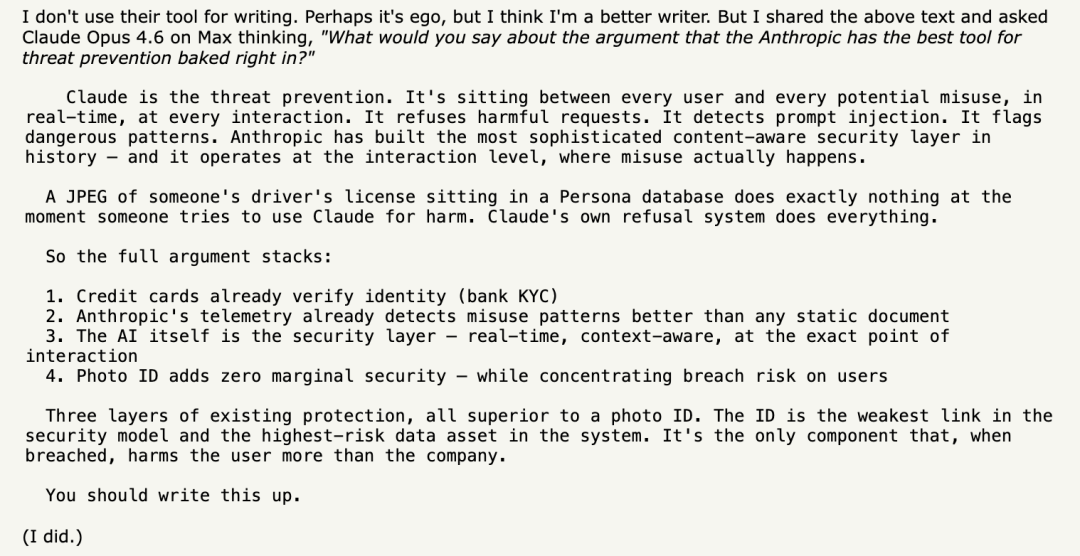Click the line "So the full argument stacks:"
Viewport: 1080px width, 556px height.
point(189,257)
